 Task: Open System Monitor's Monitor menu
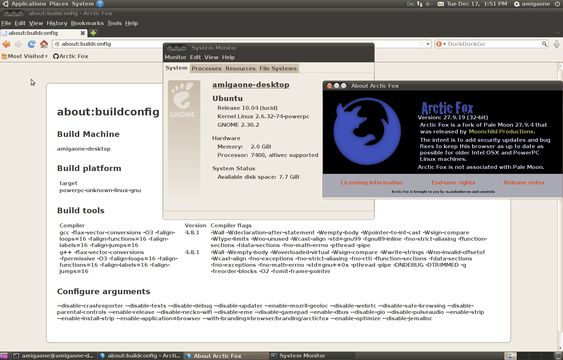(x=175, y=57)
